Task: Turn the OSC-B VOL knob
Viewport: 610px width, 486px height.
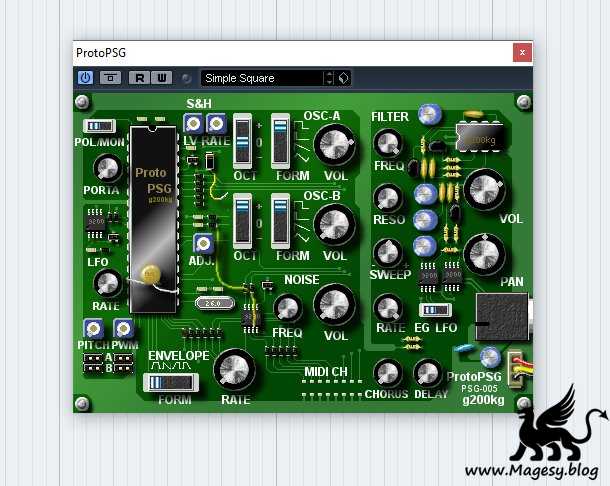Action: (335, 225)
